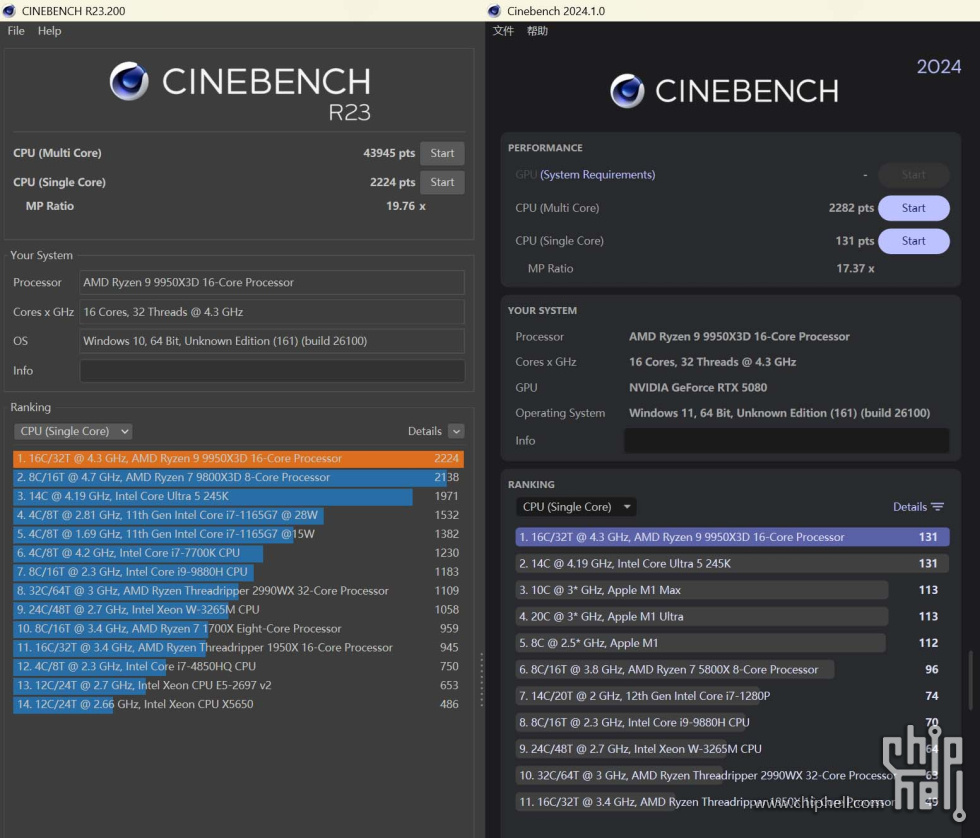Select the Core i7-1280P row in 2024 ranking
This screenshot has width=980, height=838.
[x=732, y=696]
